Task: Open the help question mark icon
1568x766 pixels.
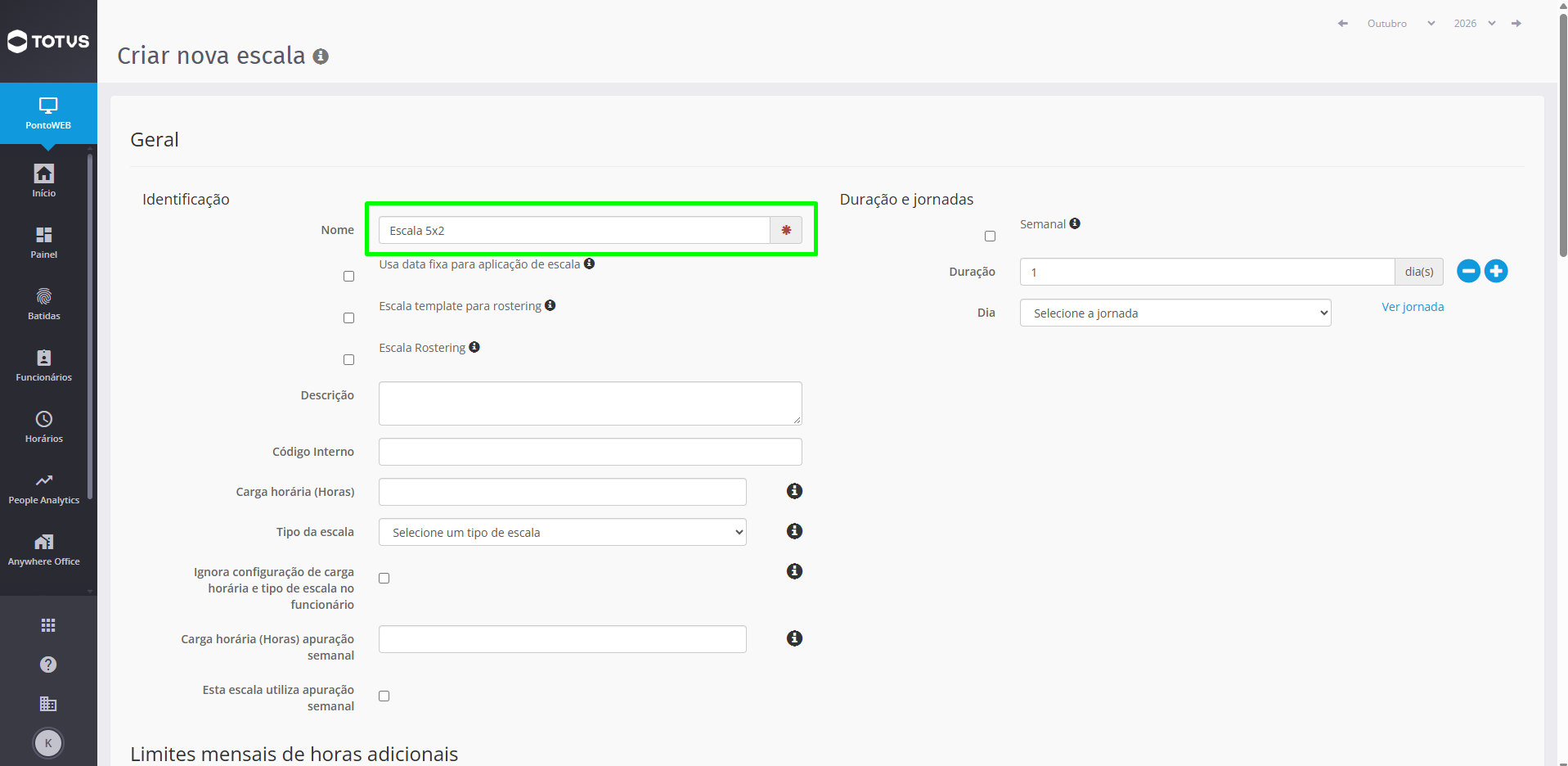Action: point(48,665)
